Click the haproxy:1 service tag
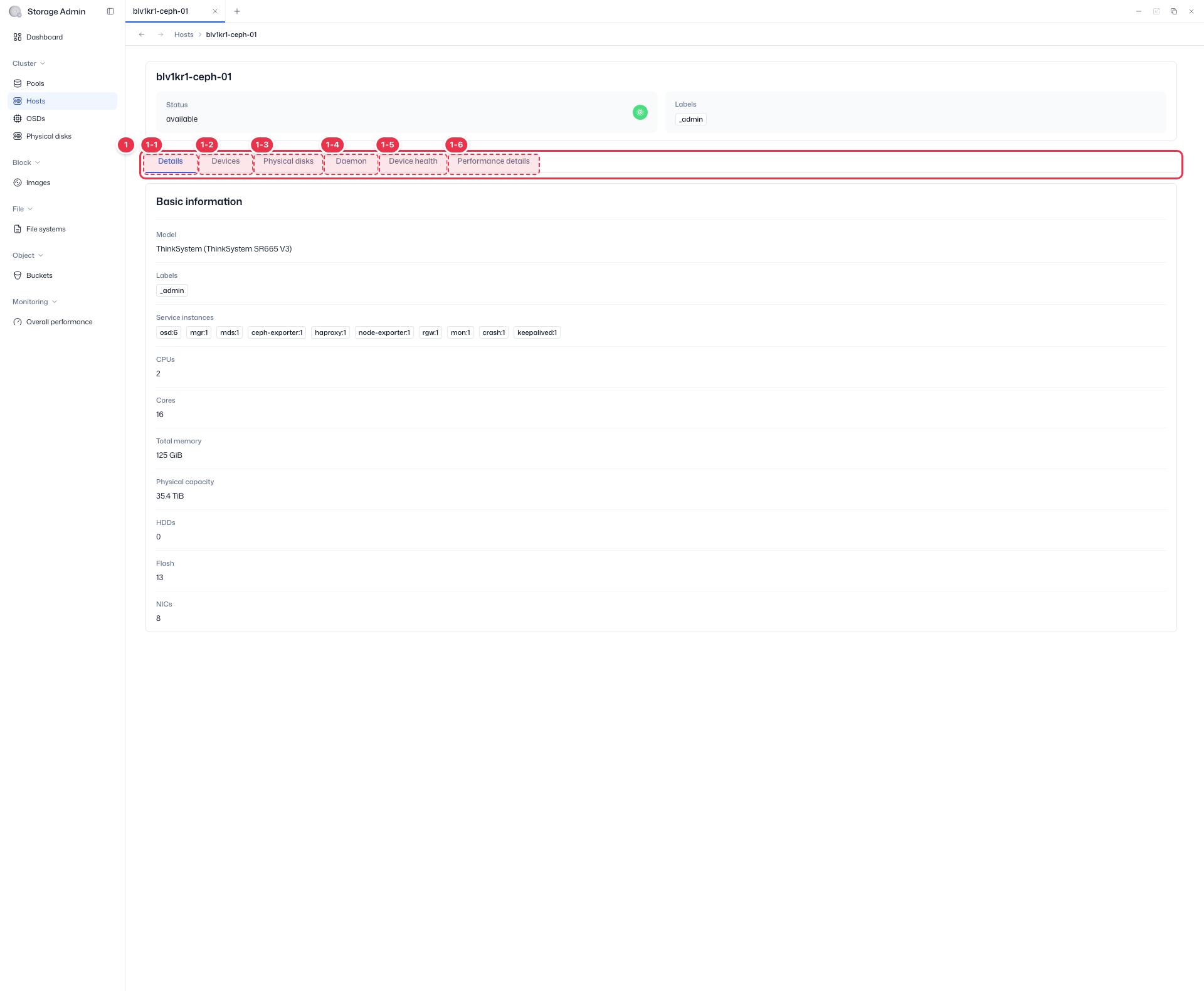The image size is (1204, 991). coord(330,332)
